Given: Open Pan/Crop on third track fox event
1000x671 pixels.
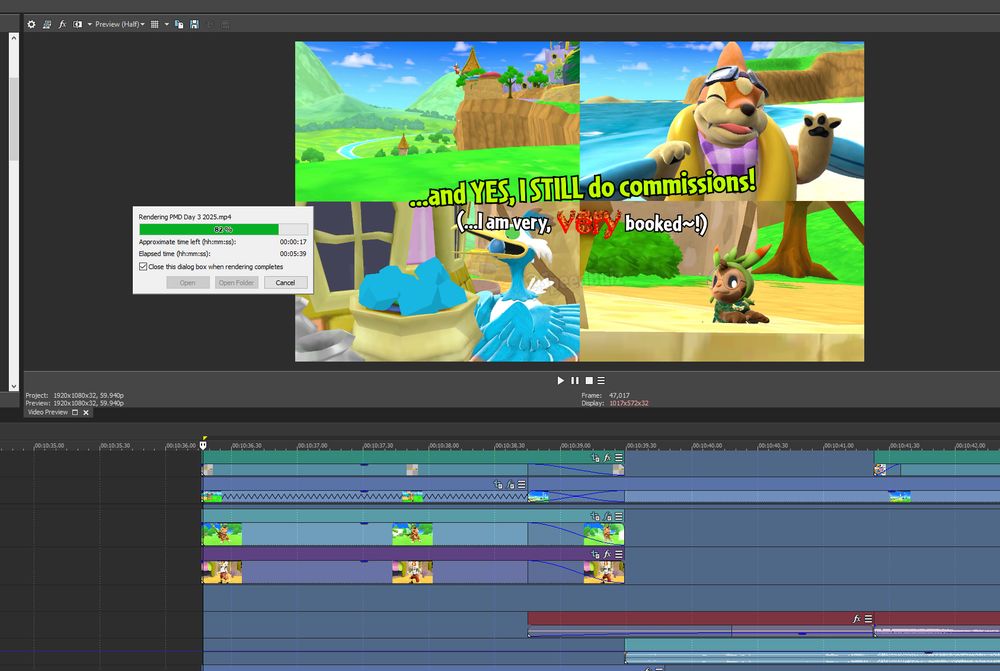Looking at the screenshot, I should tap(596, 516).
